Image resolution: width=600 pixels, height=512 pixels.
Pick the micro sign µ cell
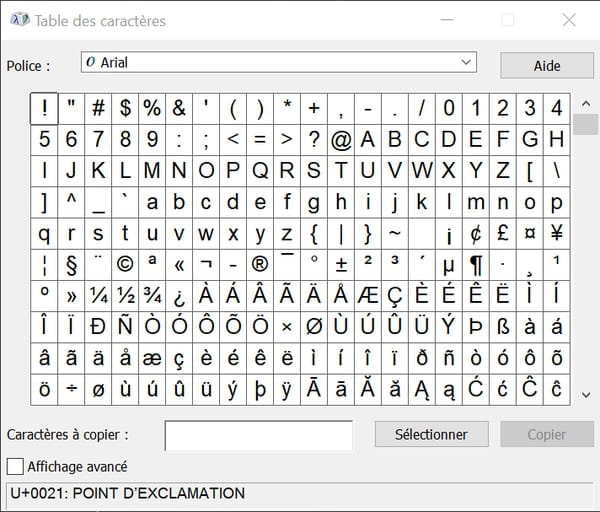pyautogui.click(x=449, y=265)
